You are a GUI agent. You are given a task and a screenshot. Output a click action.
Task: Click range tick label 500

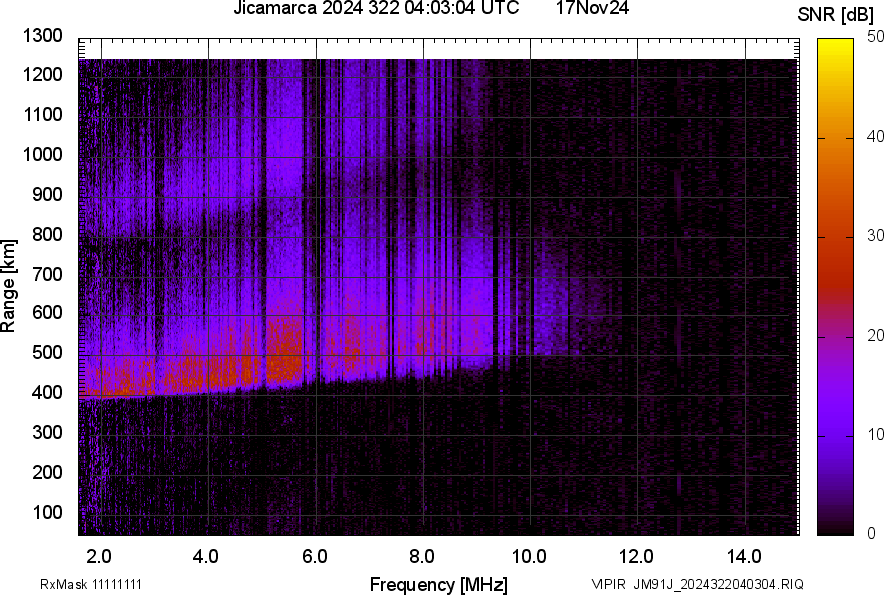tap(47, 352)
